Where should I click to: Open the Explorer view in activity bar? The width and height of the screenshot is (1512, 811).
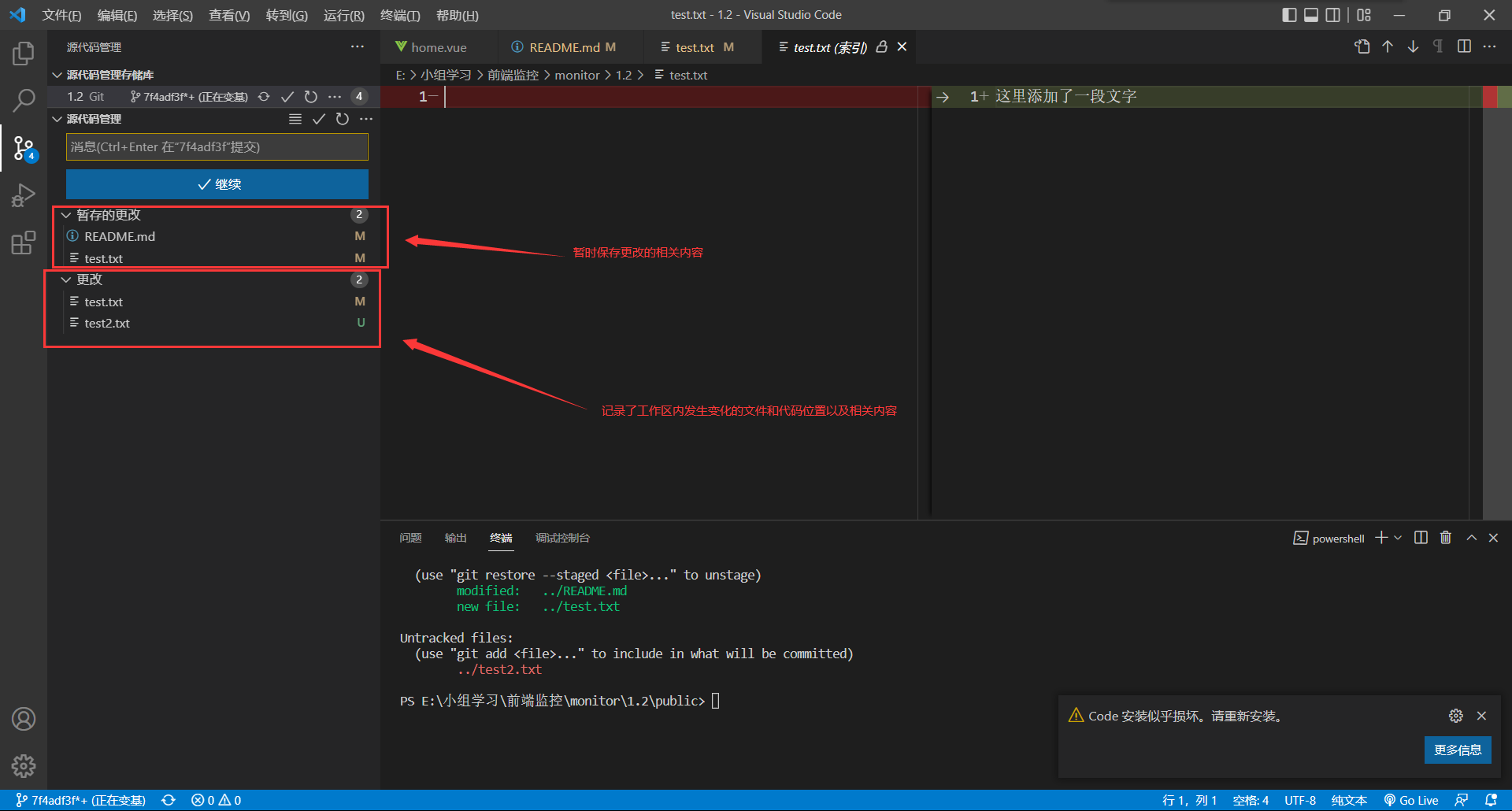click(x=24, y=54)
